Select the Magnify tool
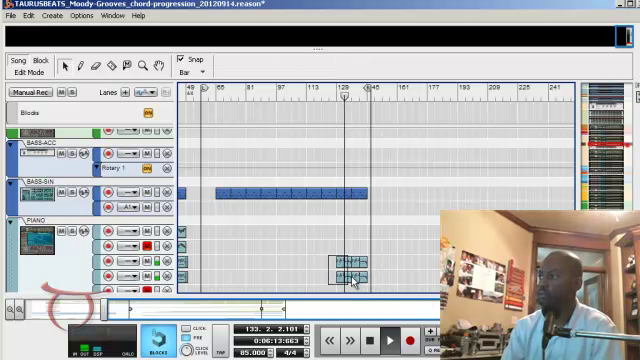Viewport: 640px width, 360px height. (142, 66)
